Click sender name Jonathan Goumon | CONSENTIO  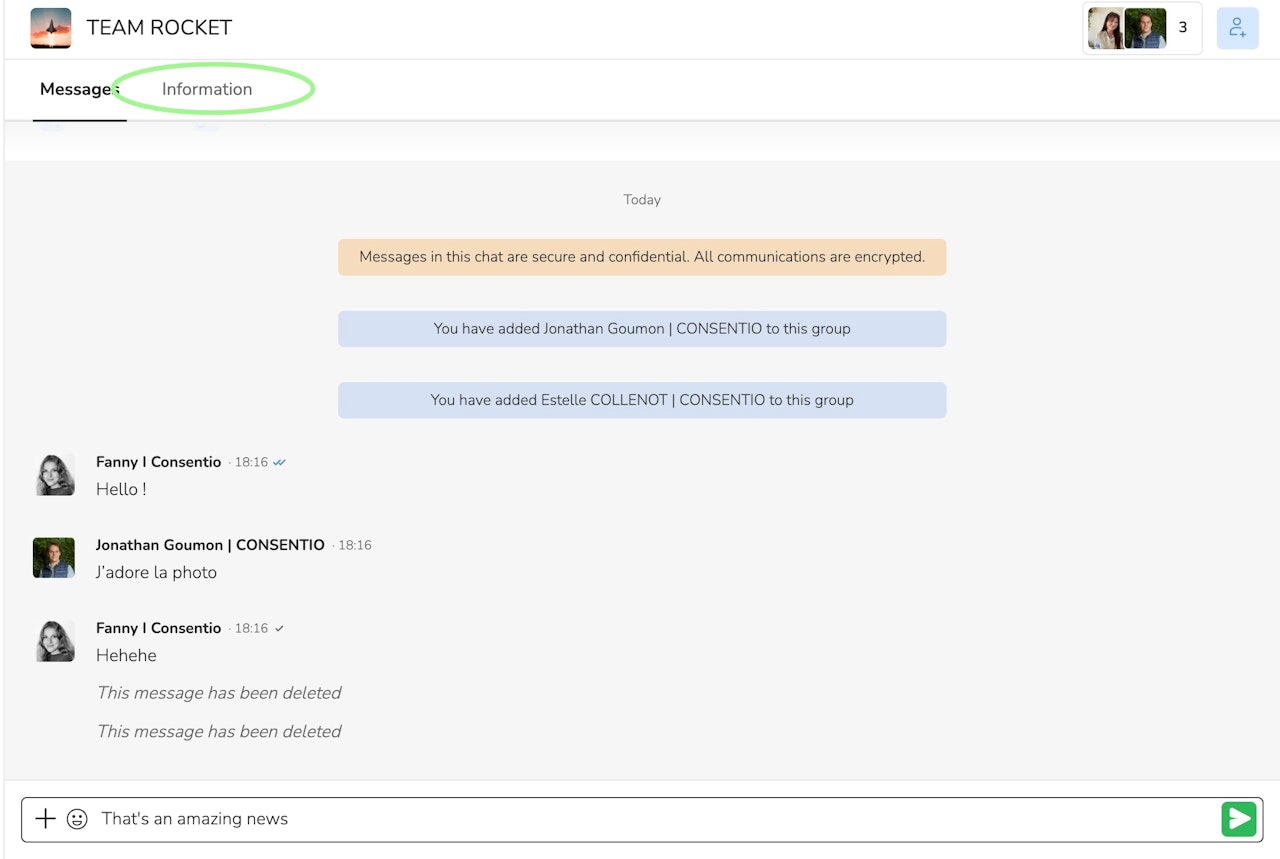pos(210,545)
